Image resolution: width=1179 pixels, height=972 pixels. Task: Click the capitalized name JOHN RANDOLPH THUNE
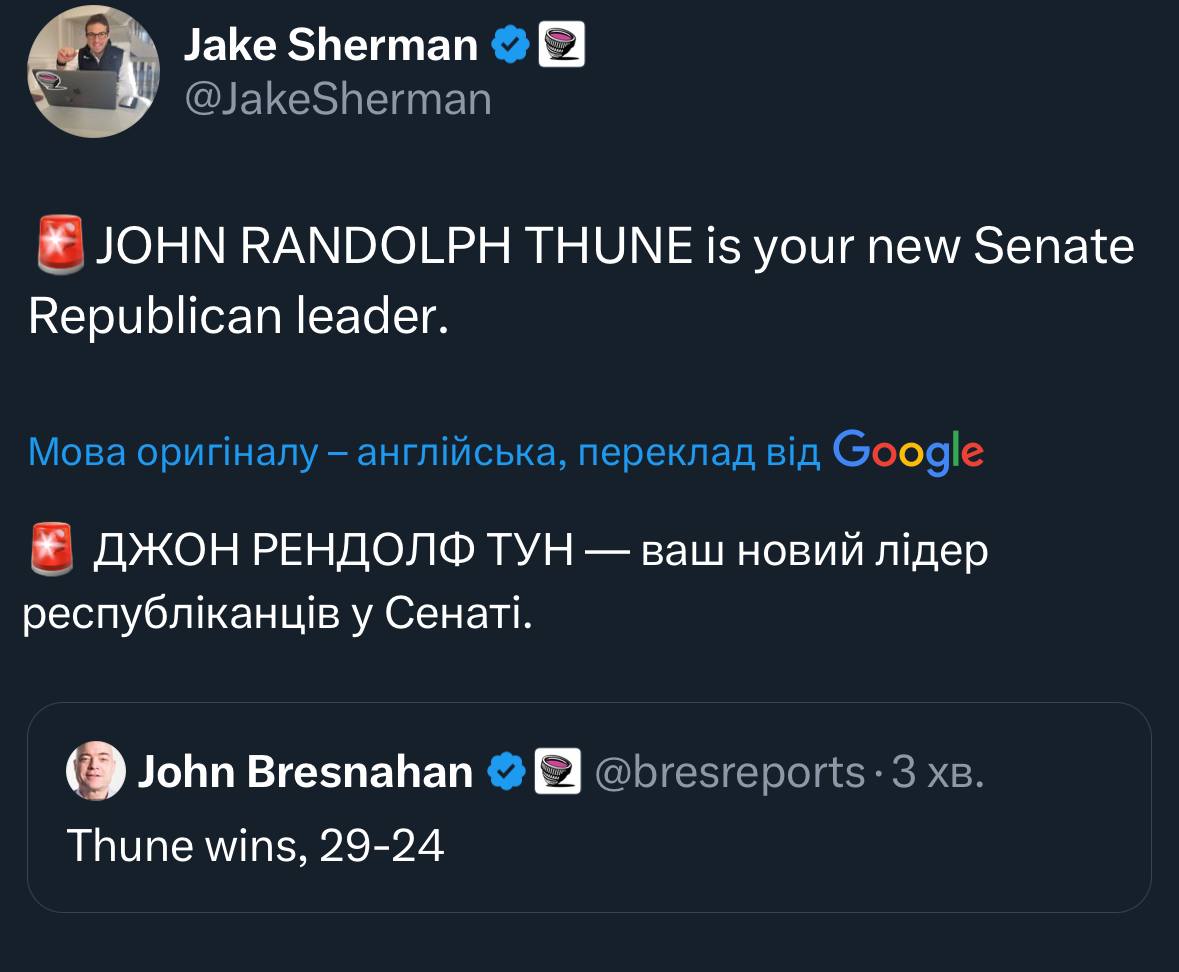[x=394, y=247]
